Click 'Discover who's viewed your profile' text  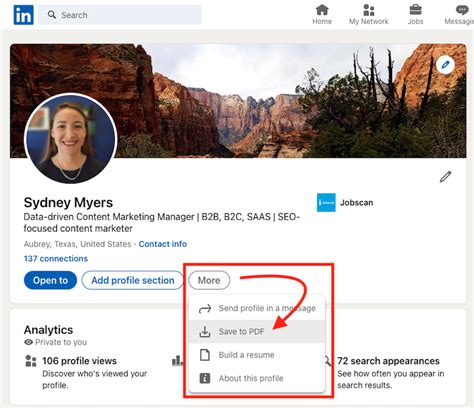[95, 379]
